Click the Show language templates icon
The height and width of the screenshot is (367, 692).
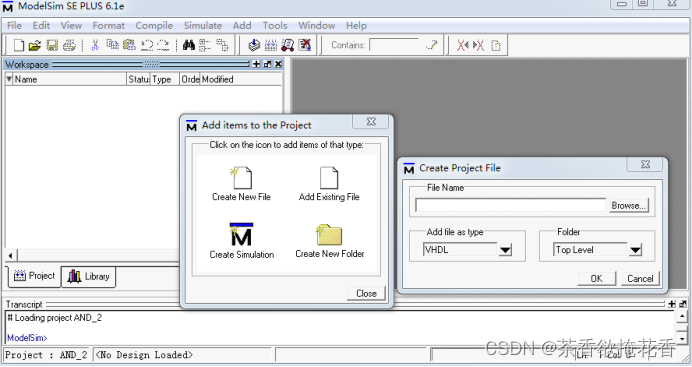click(496, 45)
